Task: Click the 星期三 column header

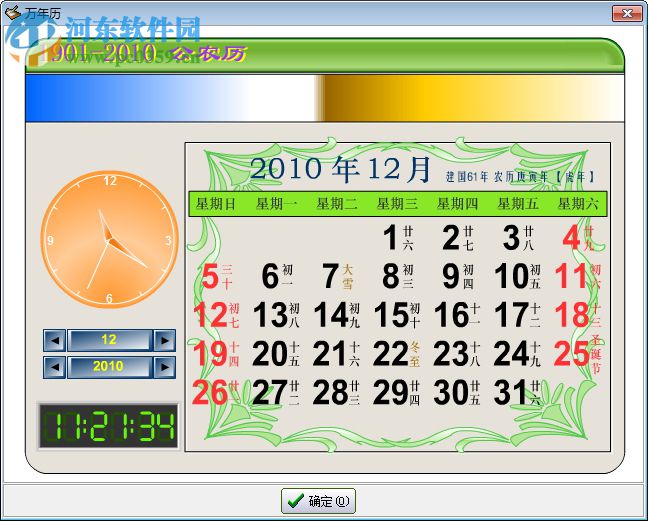Action: (397, 204)
